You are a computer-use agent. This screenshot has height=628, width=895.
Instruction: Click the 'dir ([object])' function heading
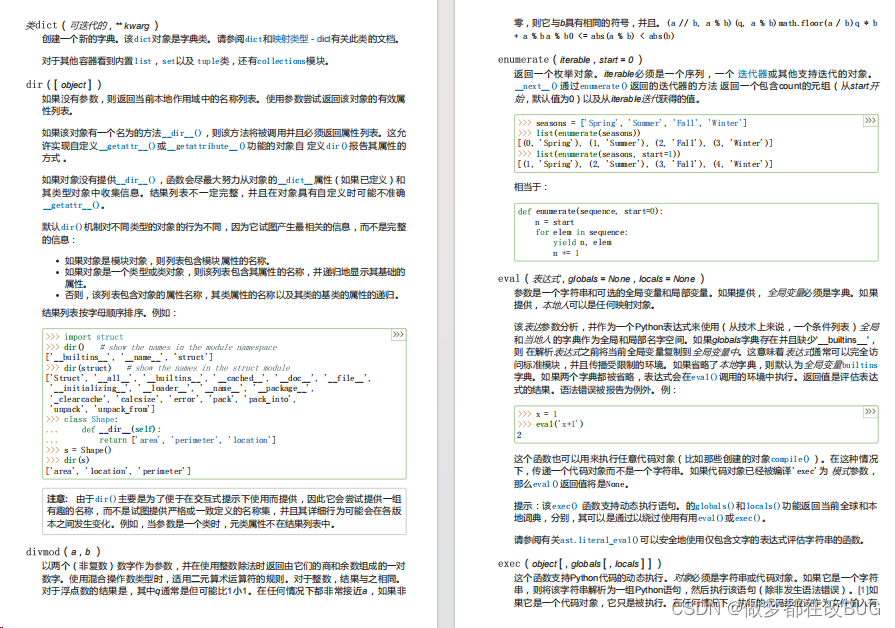pyautogui.click(x=63, y=84)
